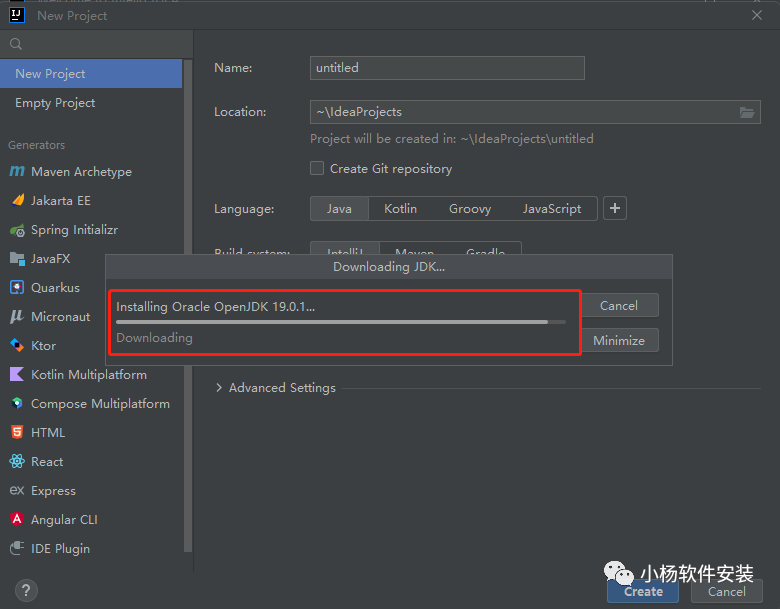This screenshot has width=780, height=609.
Task: Expand the Advanced Settings section
Action: click(220, 388)
